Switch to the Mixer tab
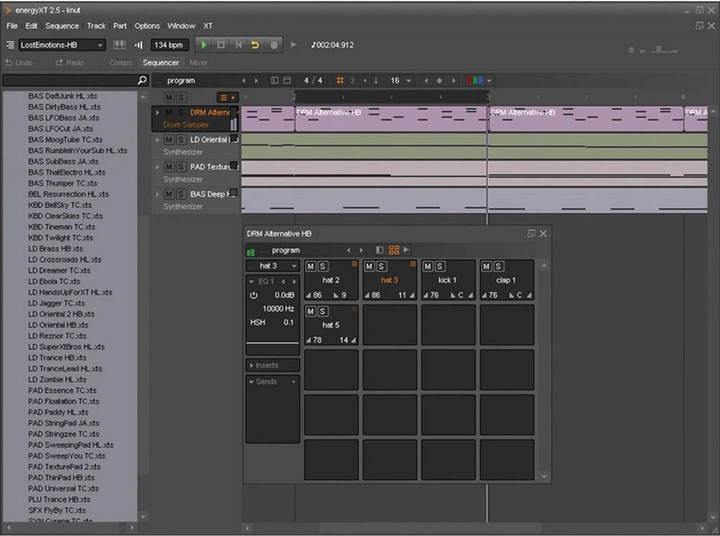720x536 pixels. coord(198,62)
